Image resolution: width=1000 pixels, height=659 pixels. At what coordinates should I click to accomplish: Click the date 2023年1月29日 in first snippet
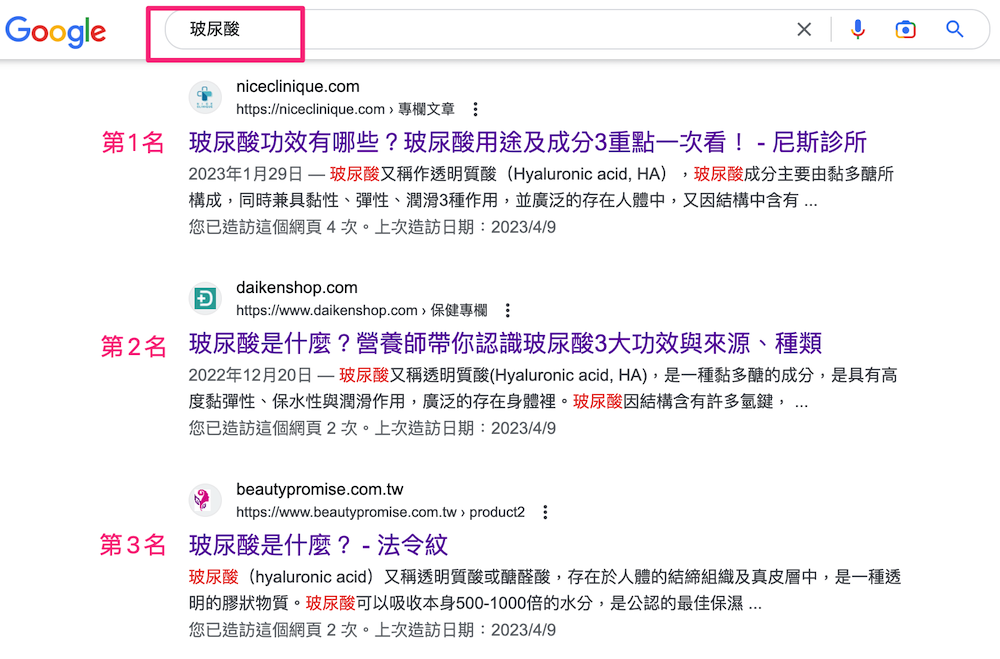(246, 174)
